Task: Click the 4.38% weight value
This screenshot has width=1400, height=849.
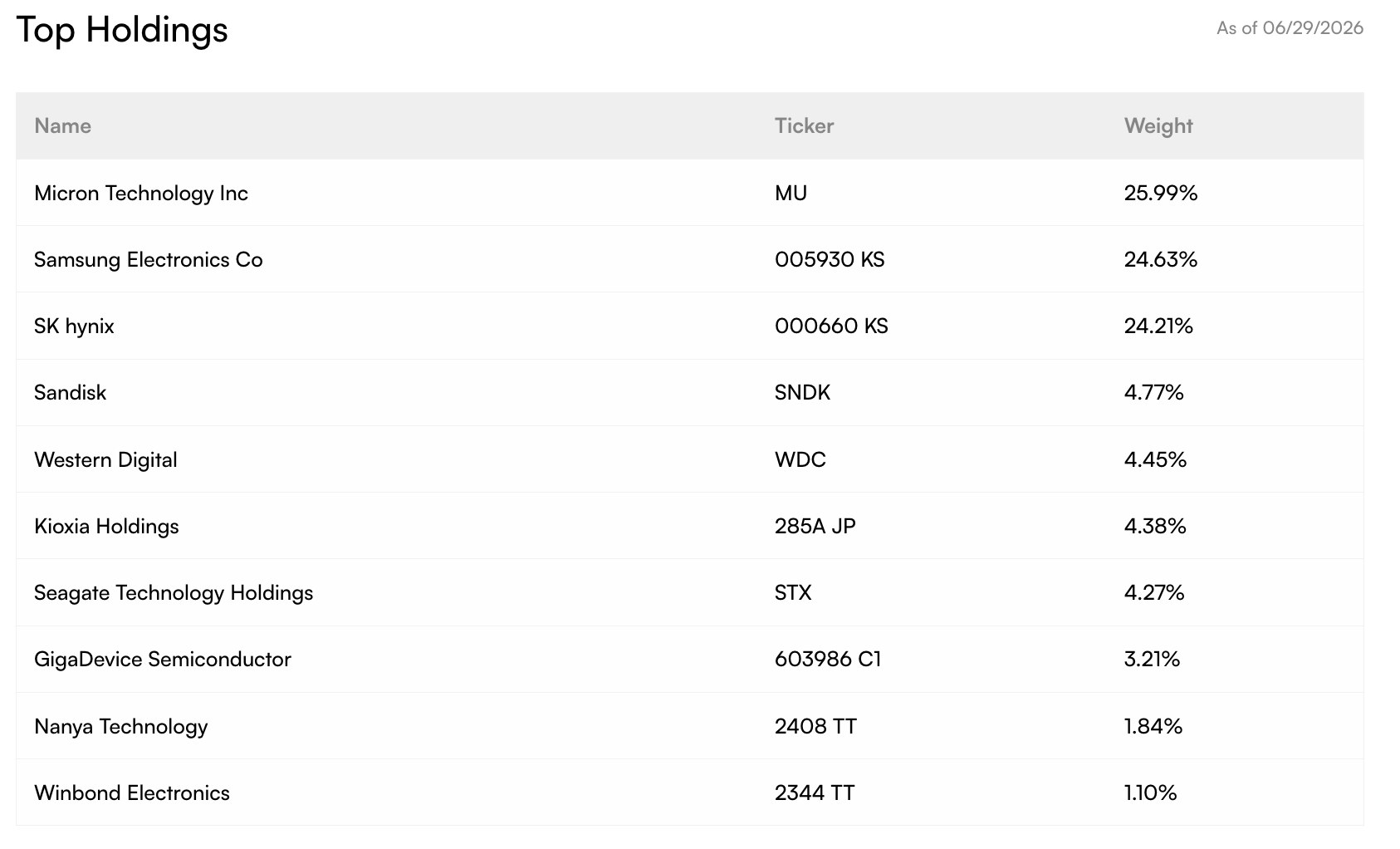Action: pos(1155,526)
